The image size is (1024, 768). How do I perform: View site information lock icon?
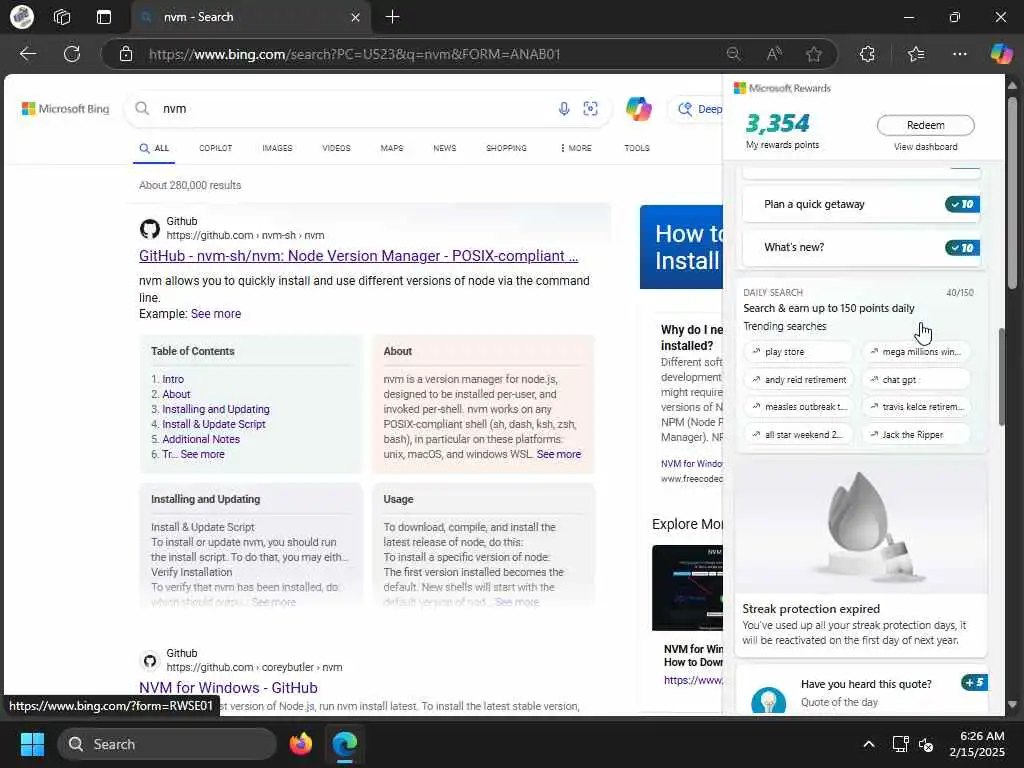(126, 54)
